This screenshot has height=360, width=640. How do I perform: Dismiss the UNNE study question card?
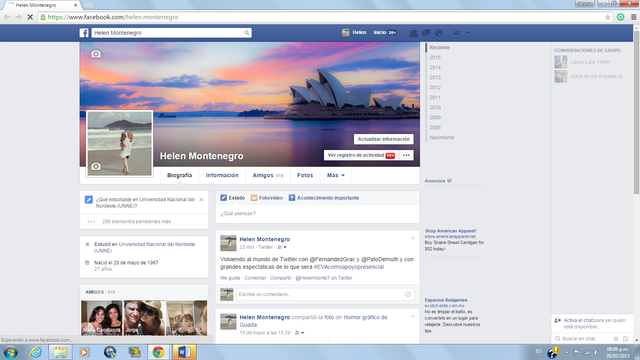click(x=201, y=200)
